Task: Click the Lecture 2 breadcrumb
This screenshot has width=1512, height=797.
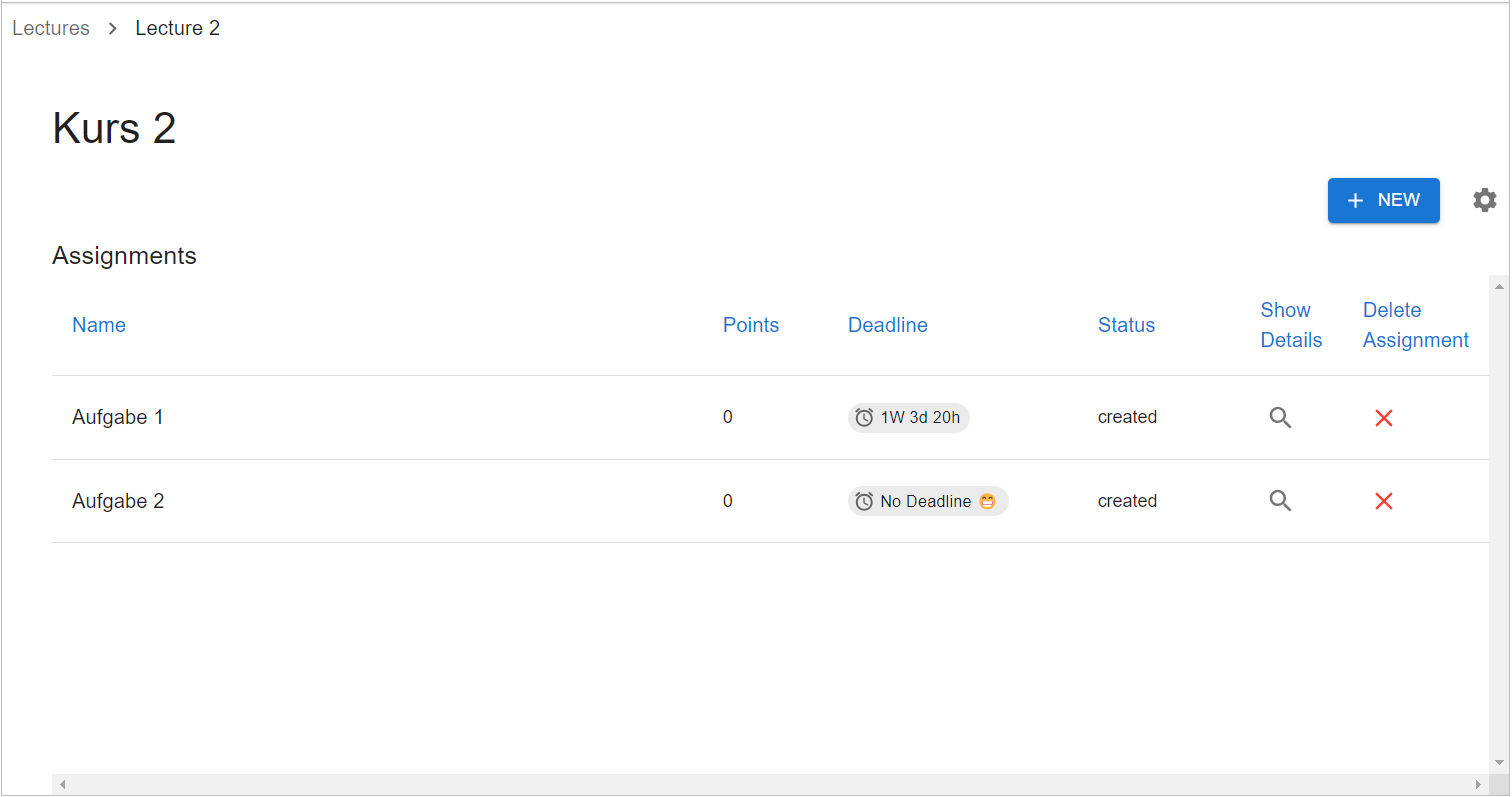Action: click(x=177, y=28)
